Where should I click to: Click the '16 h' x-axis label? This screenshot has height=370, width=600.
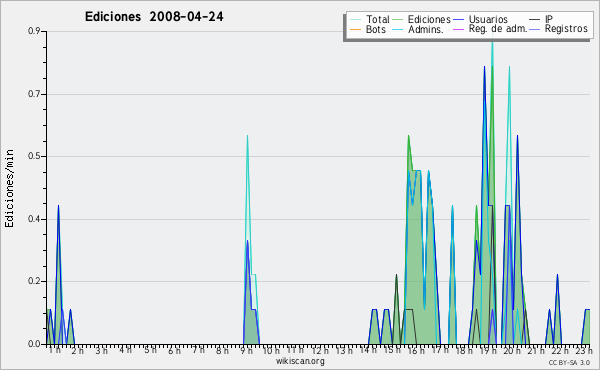tap(416, 350)
